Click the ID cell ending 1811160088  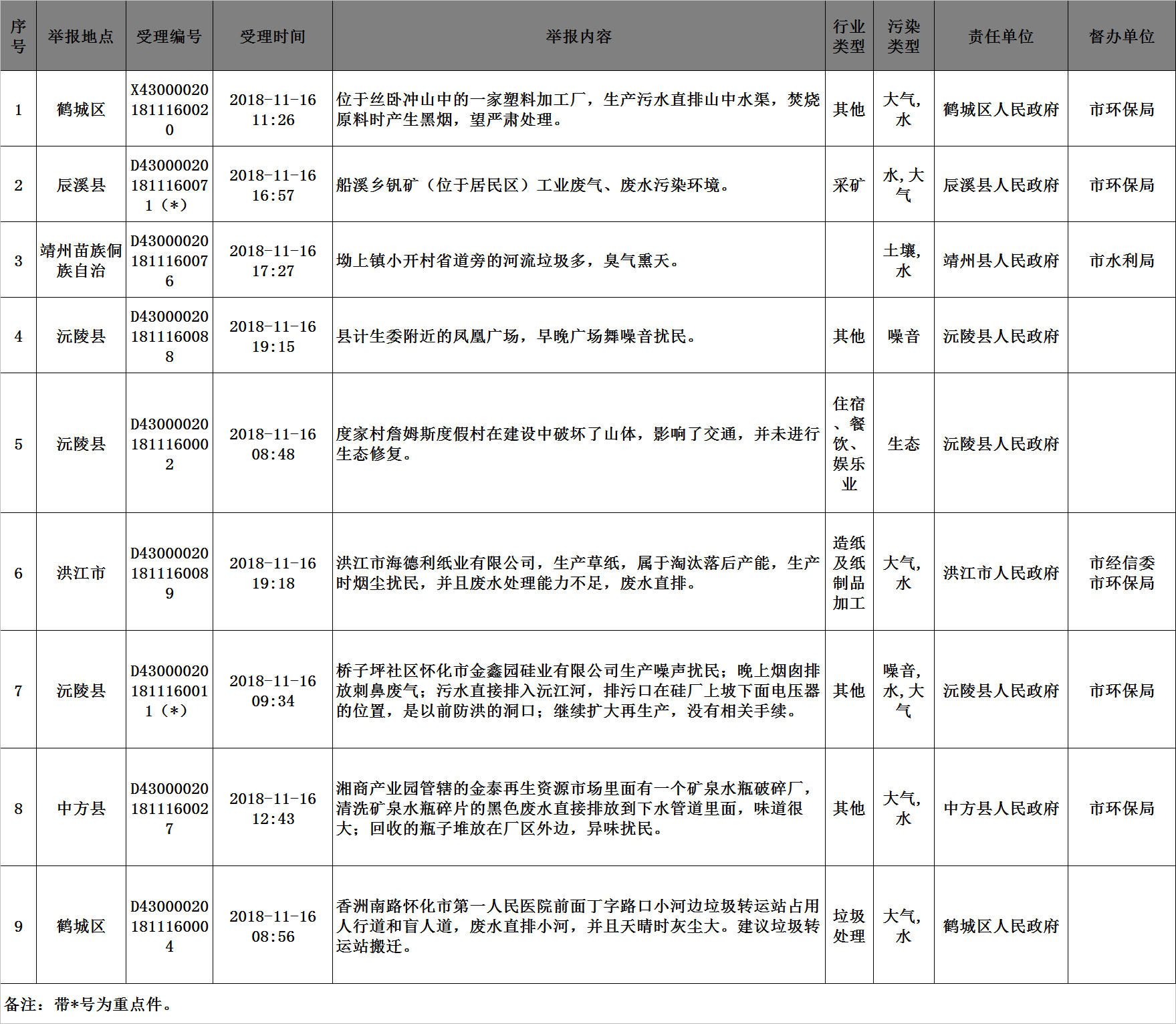[169, 336]
